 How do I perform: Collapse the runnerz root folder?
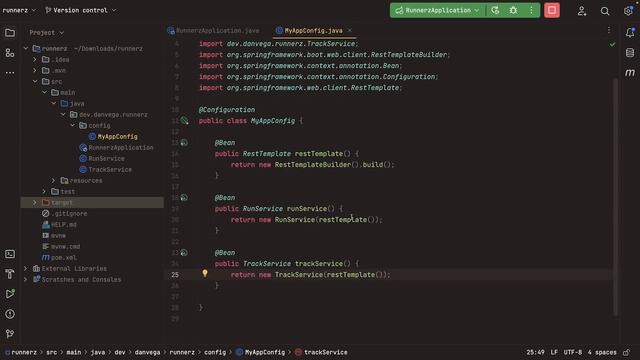[x=26, y=48]
